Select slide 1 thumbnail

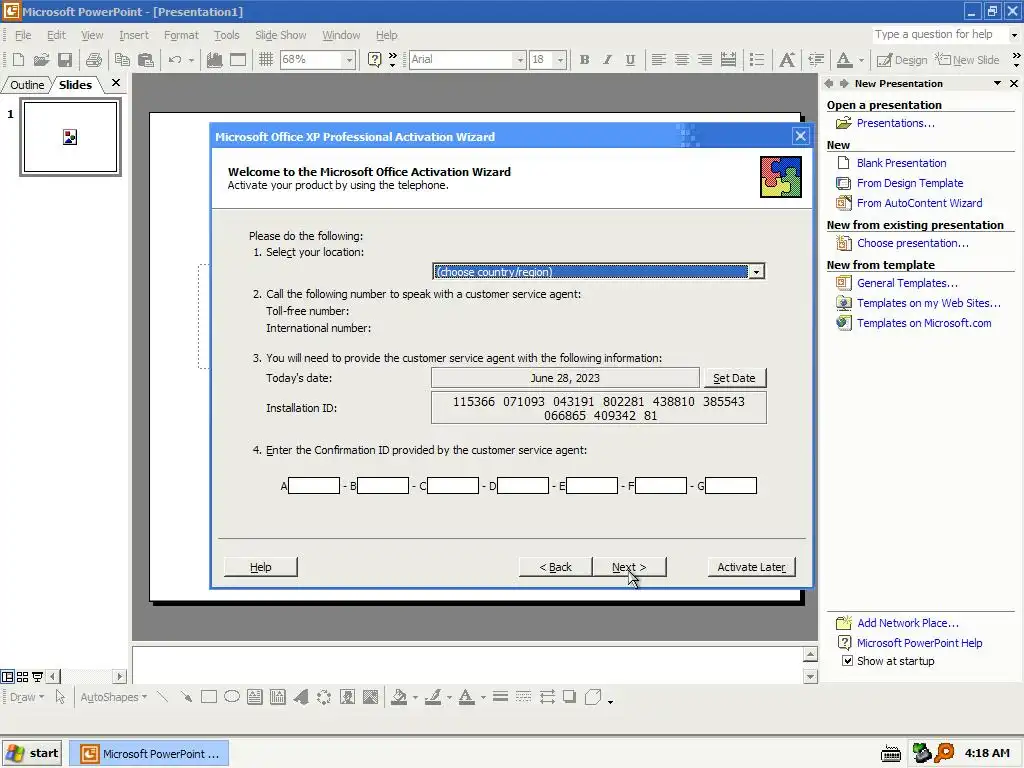(71, 137)
